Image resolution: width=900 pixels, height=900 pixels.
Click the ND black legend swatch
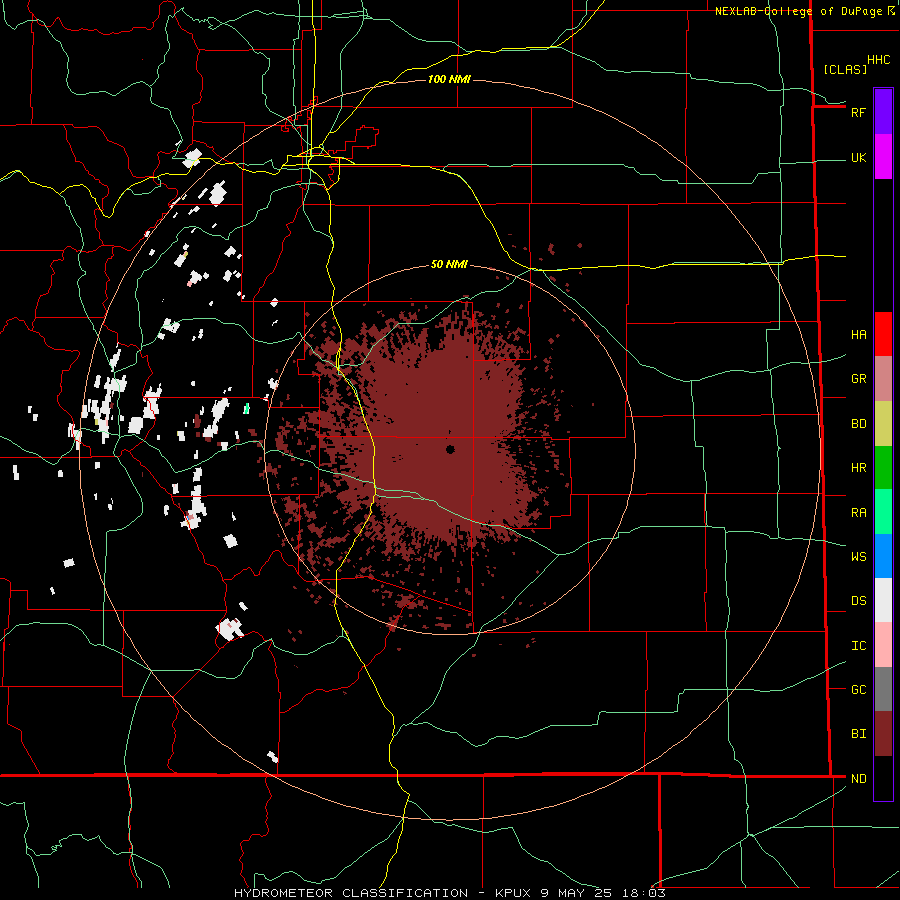tap(883, 778)
